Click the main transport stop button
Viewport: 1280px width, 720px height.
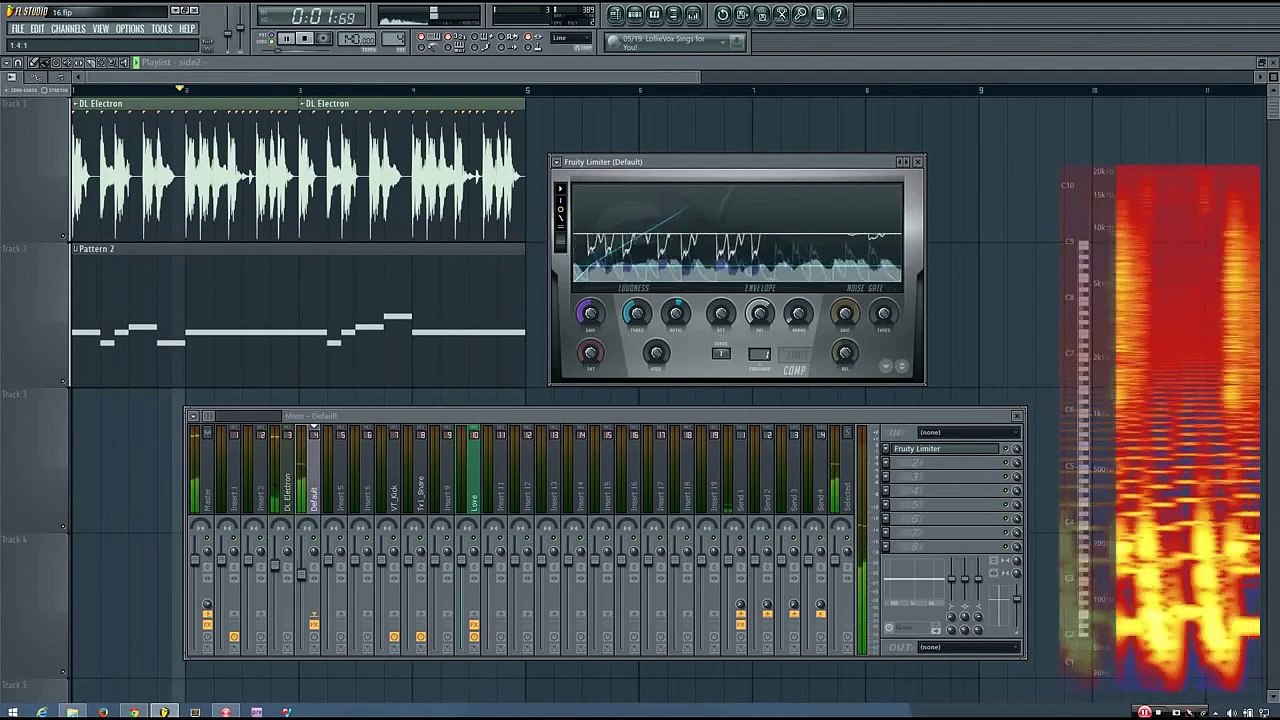[x=304, y=38]
